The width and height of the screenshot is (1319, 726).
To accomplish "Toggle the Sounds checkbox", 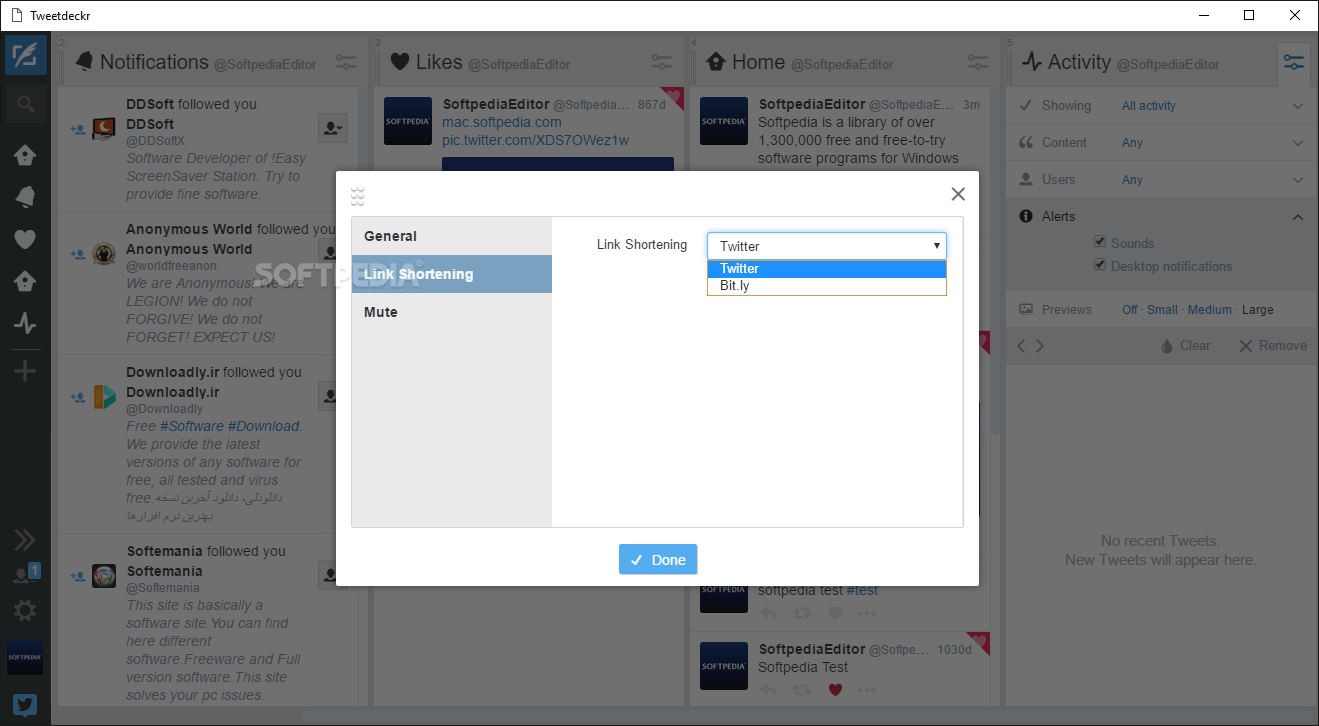I will (x=1100, y=242).
